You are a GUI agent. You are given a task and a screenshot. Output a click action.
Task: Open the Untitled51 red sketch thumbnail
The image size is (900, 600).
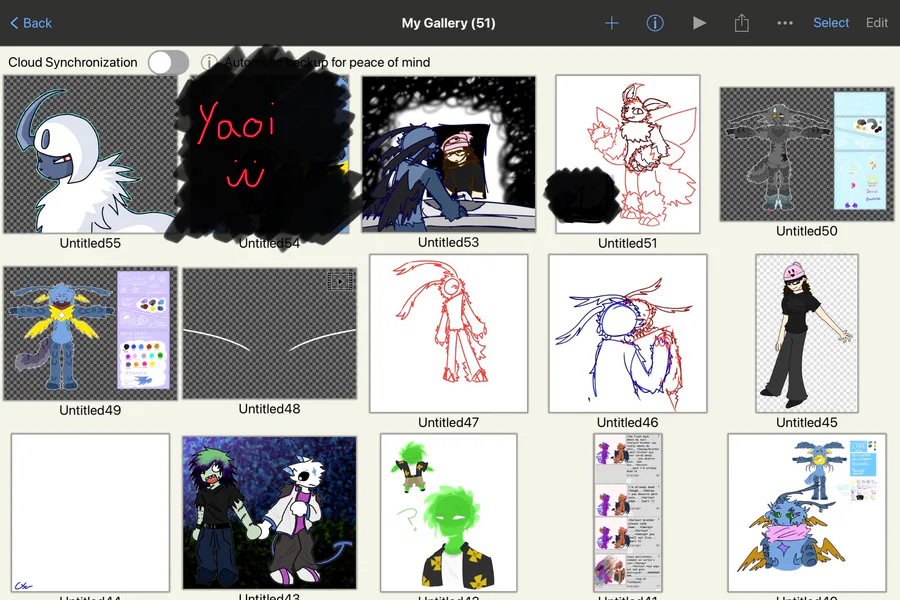coord(627,154)
